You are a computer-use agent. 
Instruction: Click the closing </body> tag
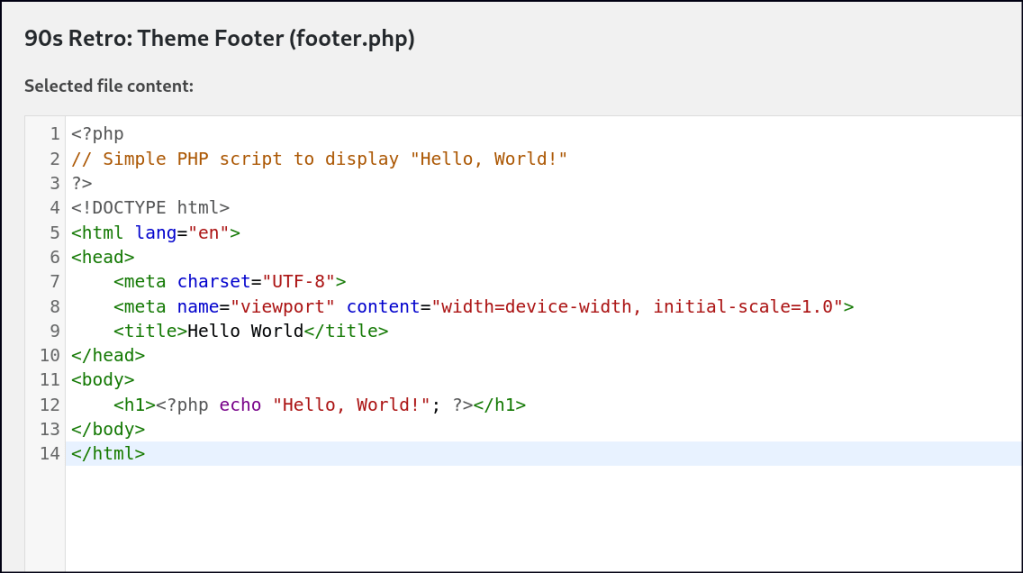tap(108, 429)
